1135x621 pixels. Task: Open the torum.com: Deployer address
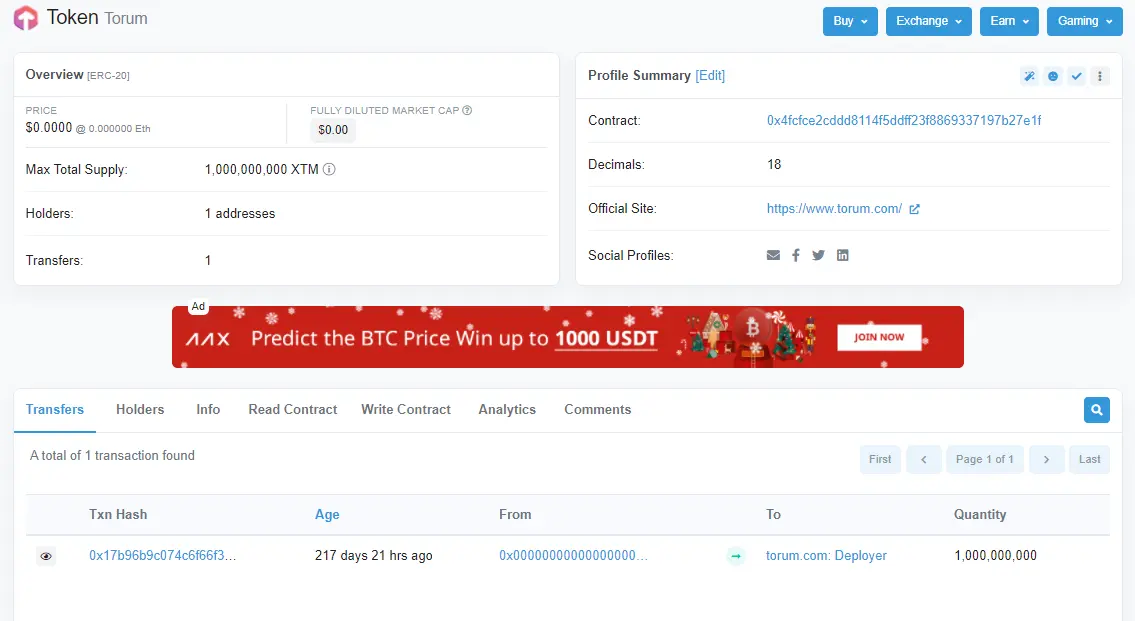tap(826, 555)
